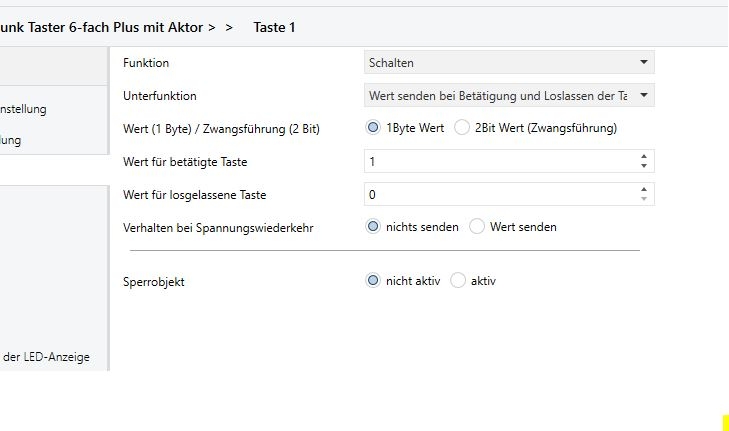Expand the Unterfunktion dropdown list
Viewport: 729px width, 431px height.
pos(509,96)
